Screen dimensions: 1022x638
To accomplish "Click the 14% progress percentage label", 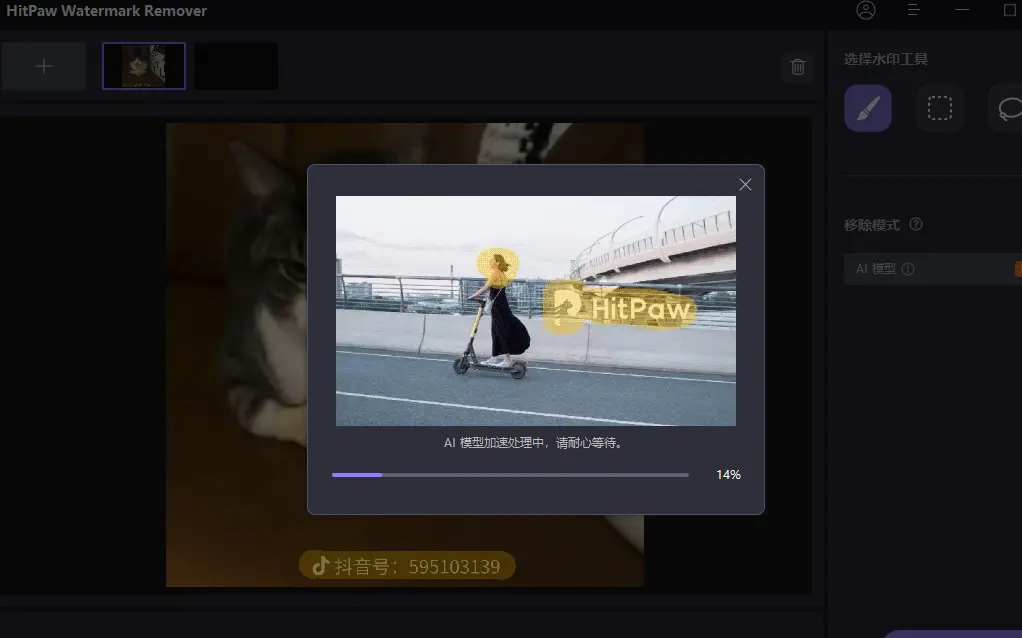I will click(728, 475).
